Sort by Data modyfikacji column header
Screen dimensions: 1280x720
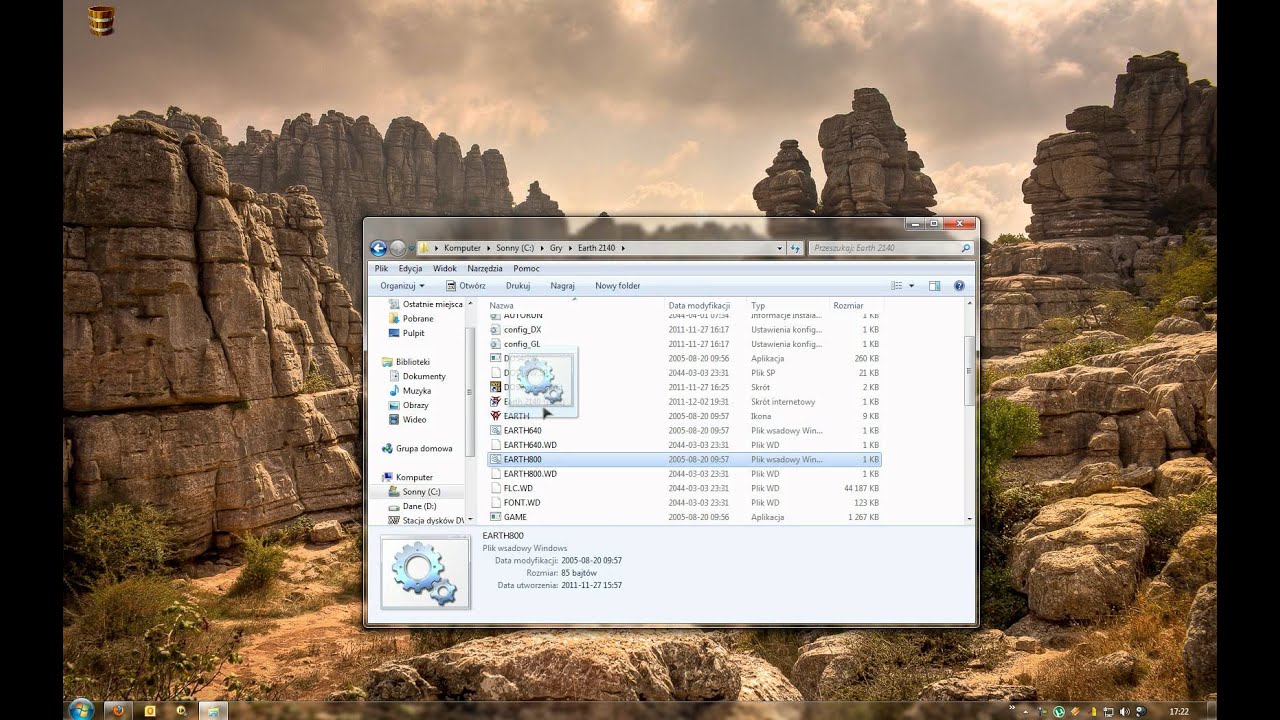click(705, 305)
